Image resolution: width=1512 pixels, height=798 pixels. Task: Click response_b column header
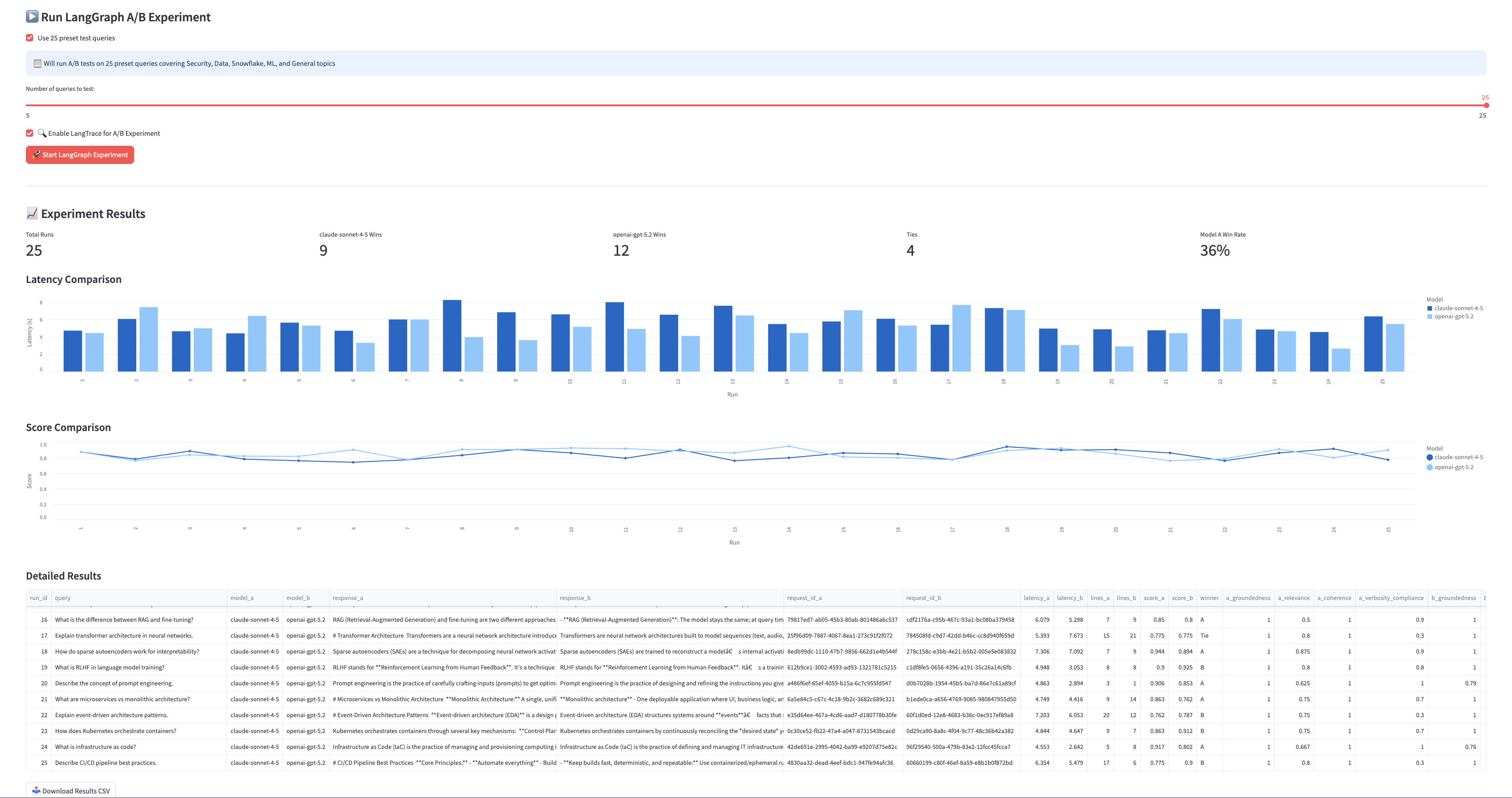(x=575, y=598)
